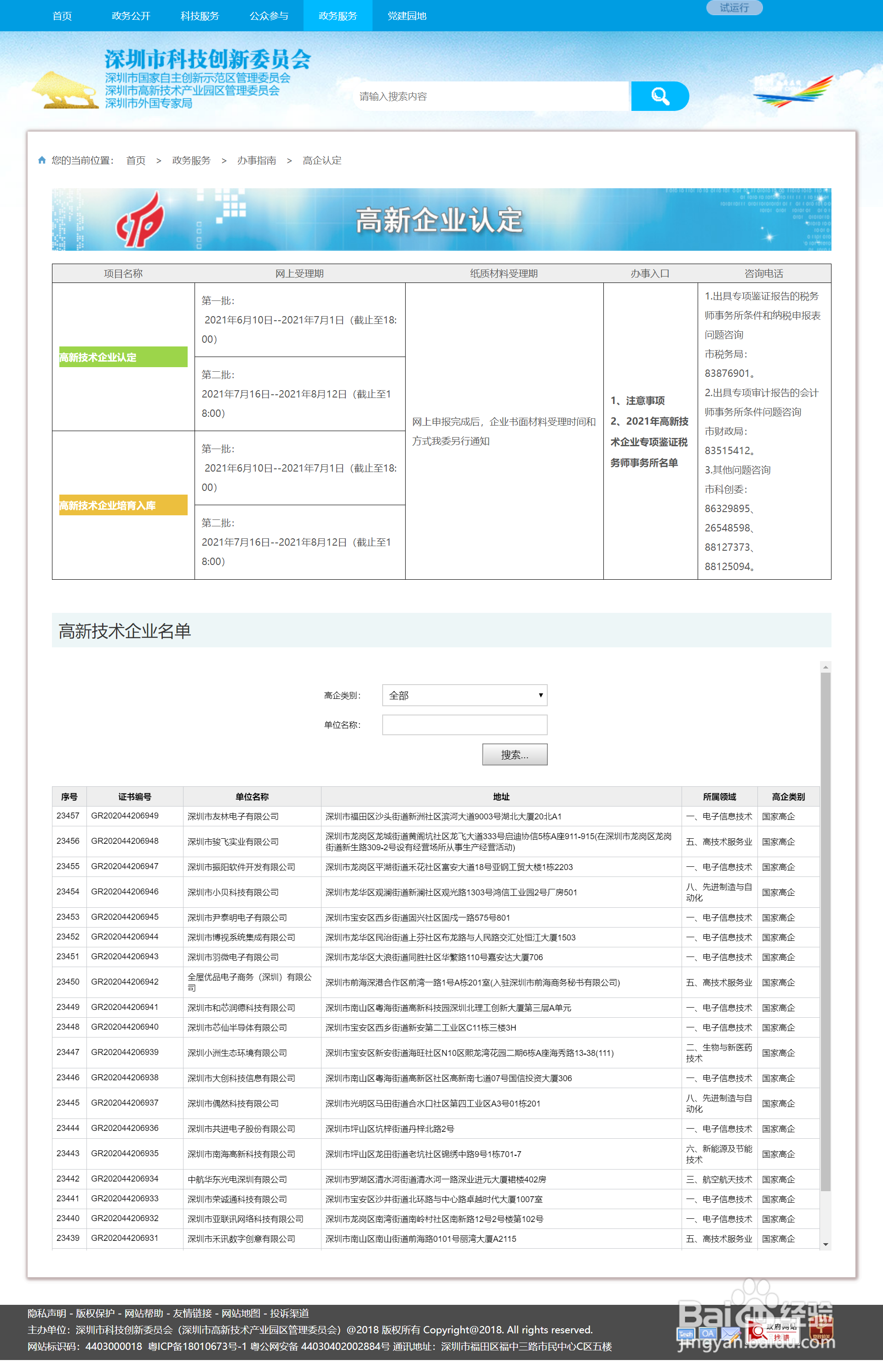Click the 所属领域 column header
The height and width of the screenshot is (1372, 883).
click(719, 797)
